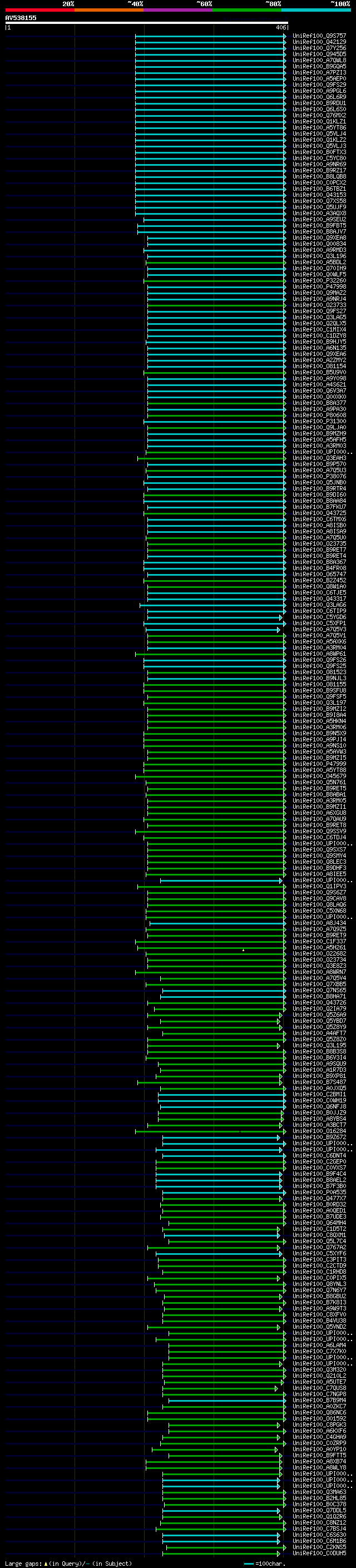The width and height of the screenshot is (356, 1568).
Task: Click hit label UniRef100_Q43153
Action: coord(319,195)
